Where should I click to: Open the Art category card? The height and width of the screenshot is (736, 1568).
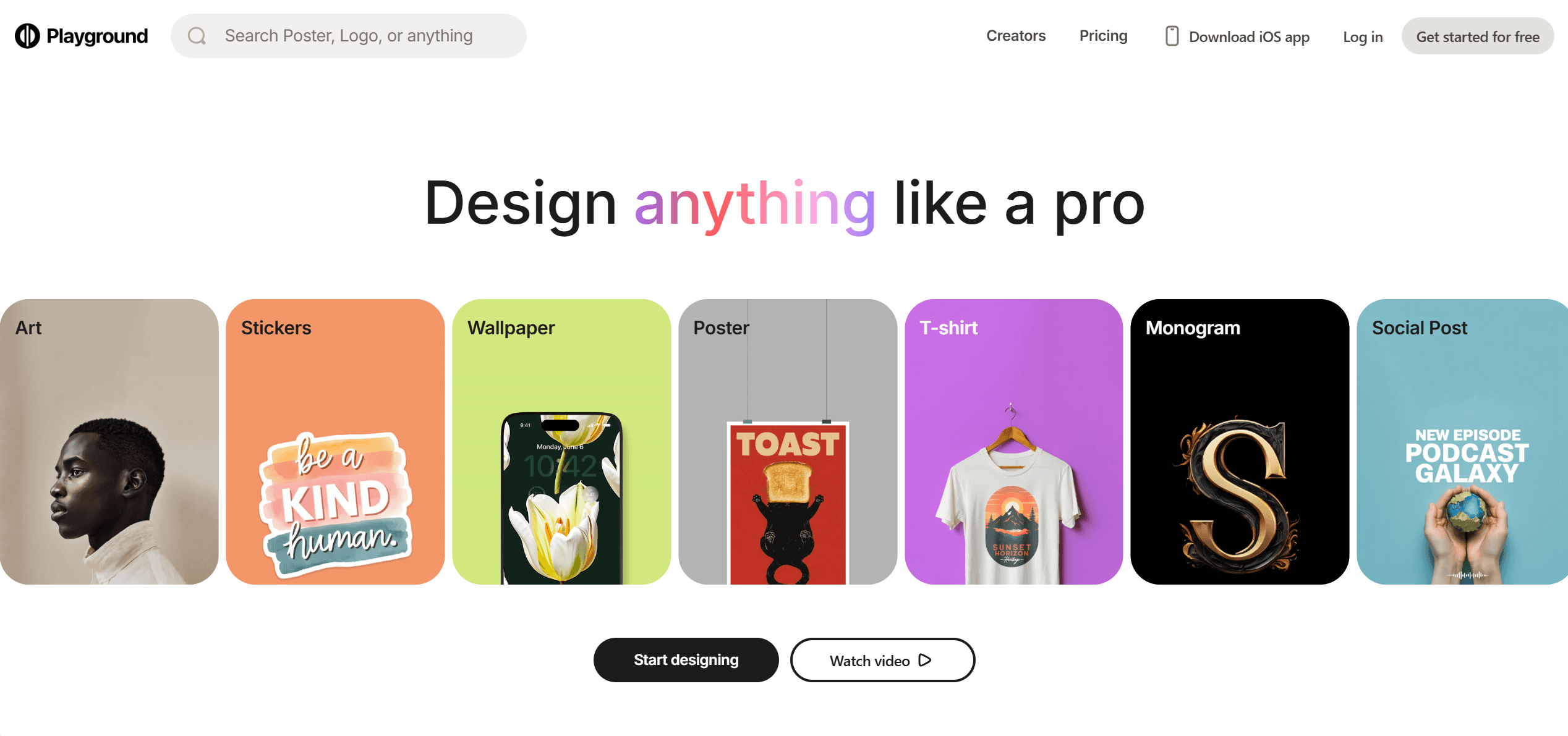point(109,442)
